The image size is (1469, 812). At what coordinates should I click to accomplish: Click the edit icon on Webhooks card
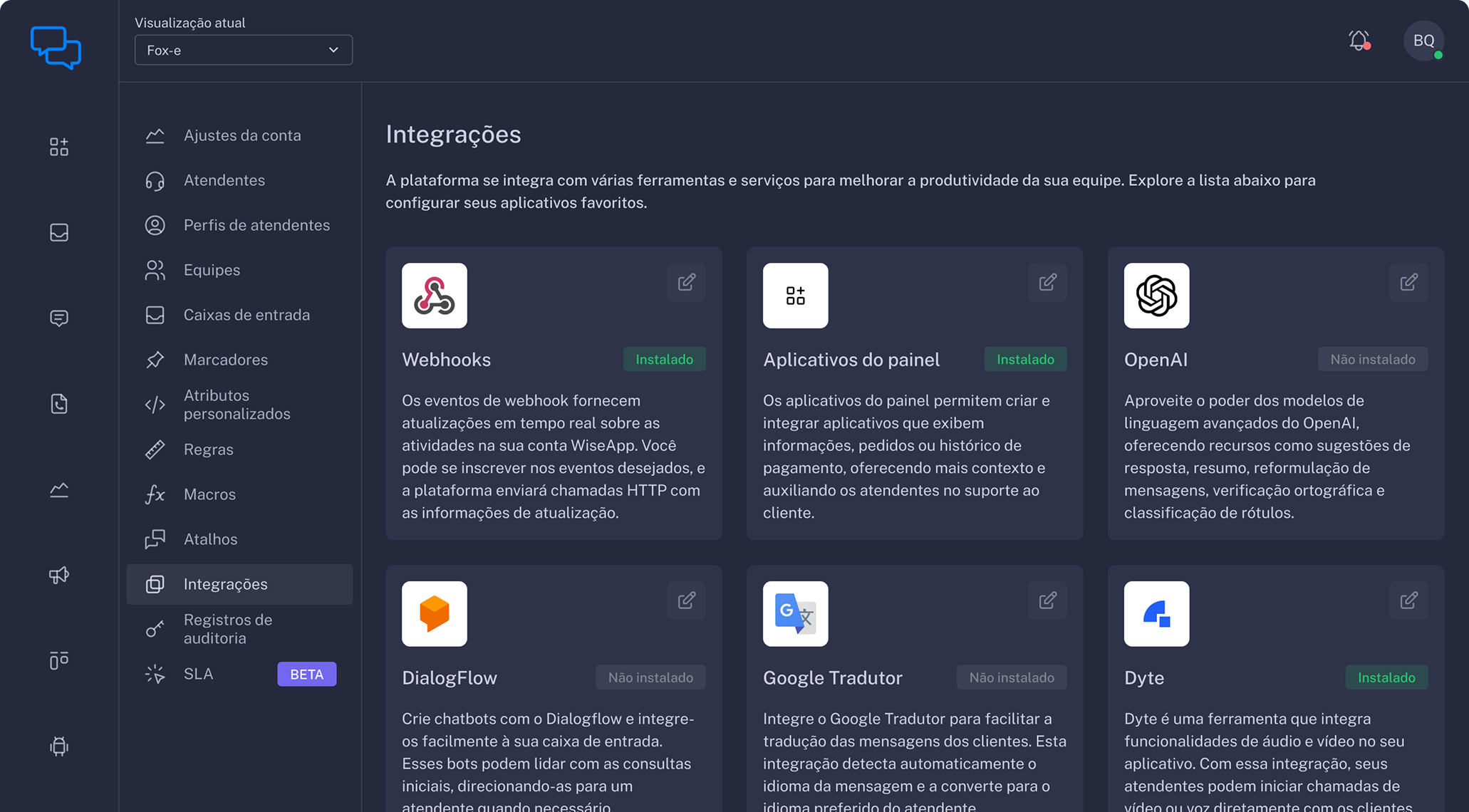686,282
